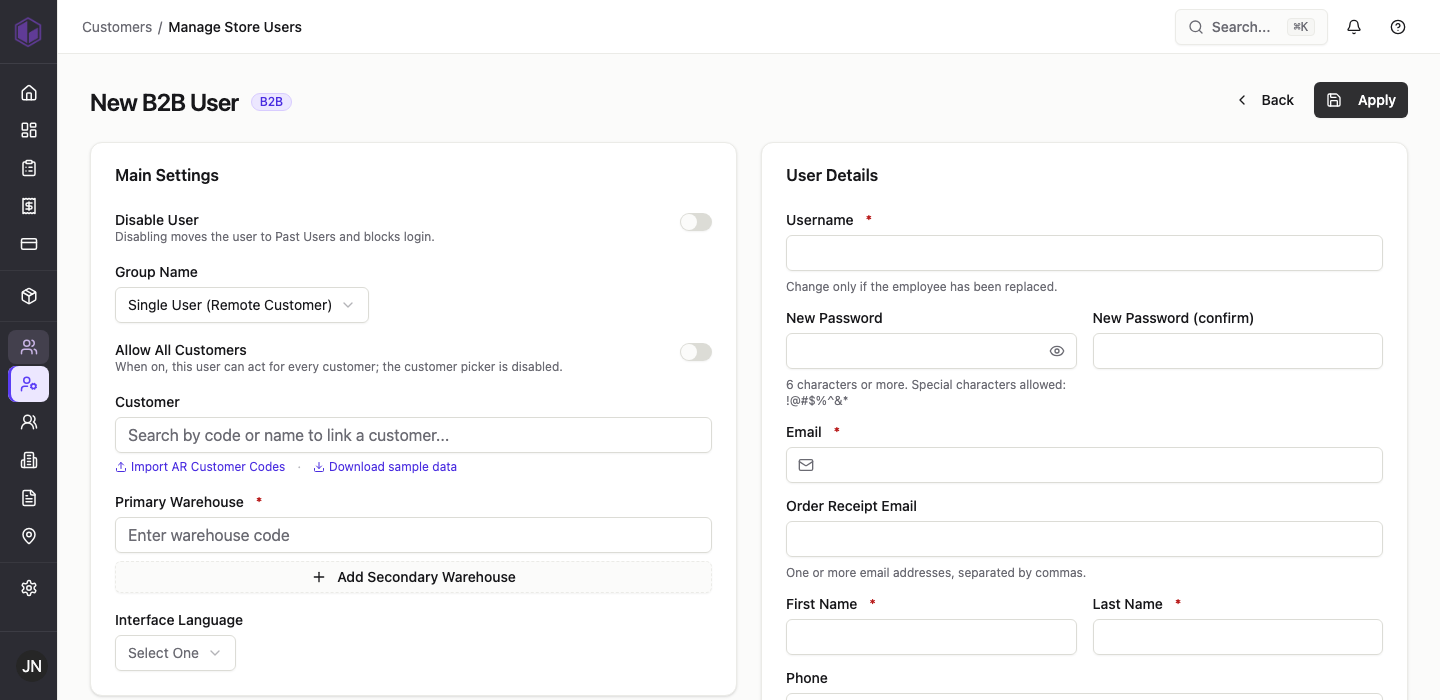Click the New B2B User title
This screenshot has height=700, width=1440.
tap(164, 102)
